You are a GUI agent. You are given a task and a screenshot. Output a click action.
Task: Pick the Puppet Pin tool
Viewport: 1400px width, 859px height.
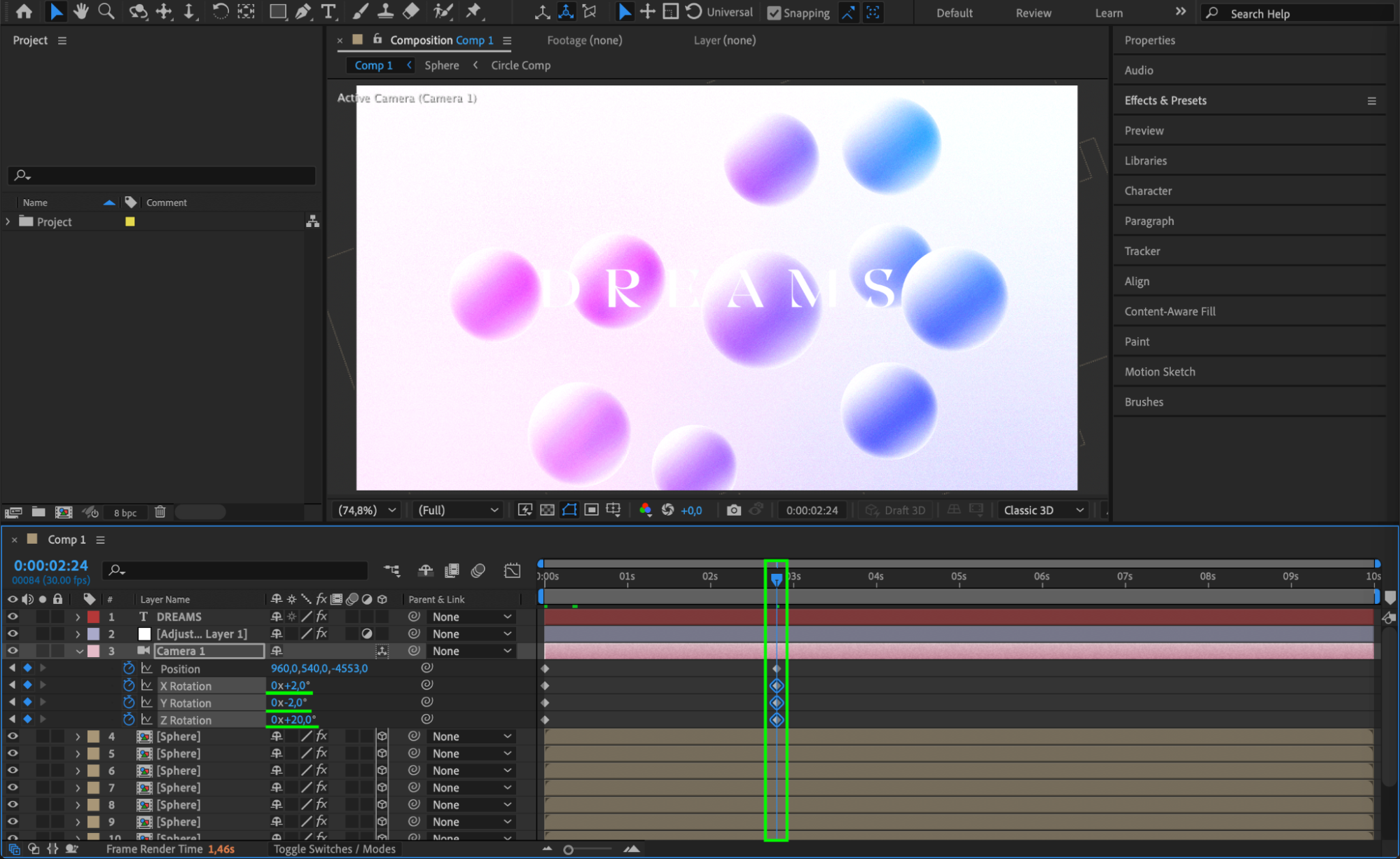pyautogui.click(x=474, y=11)
